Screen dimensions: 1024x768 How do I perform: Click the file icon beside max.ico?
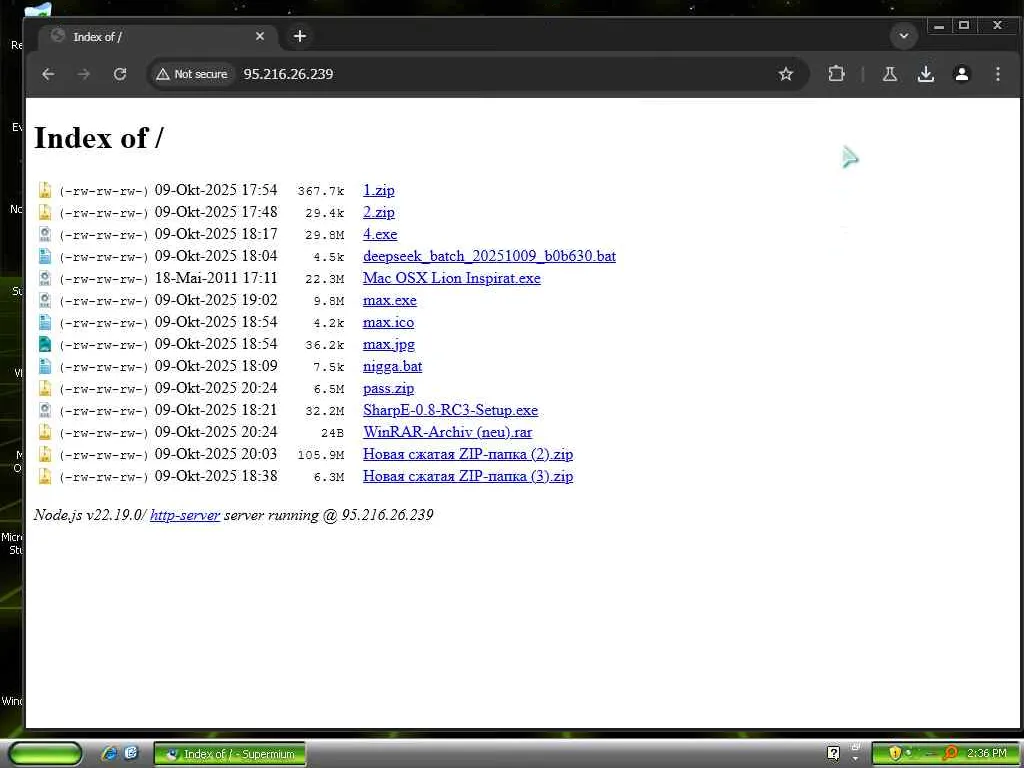pyautogui.click(x=44, y=322)
